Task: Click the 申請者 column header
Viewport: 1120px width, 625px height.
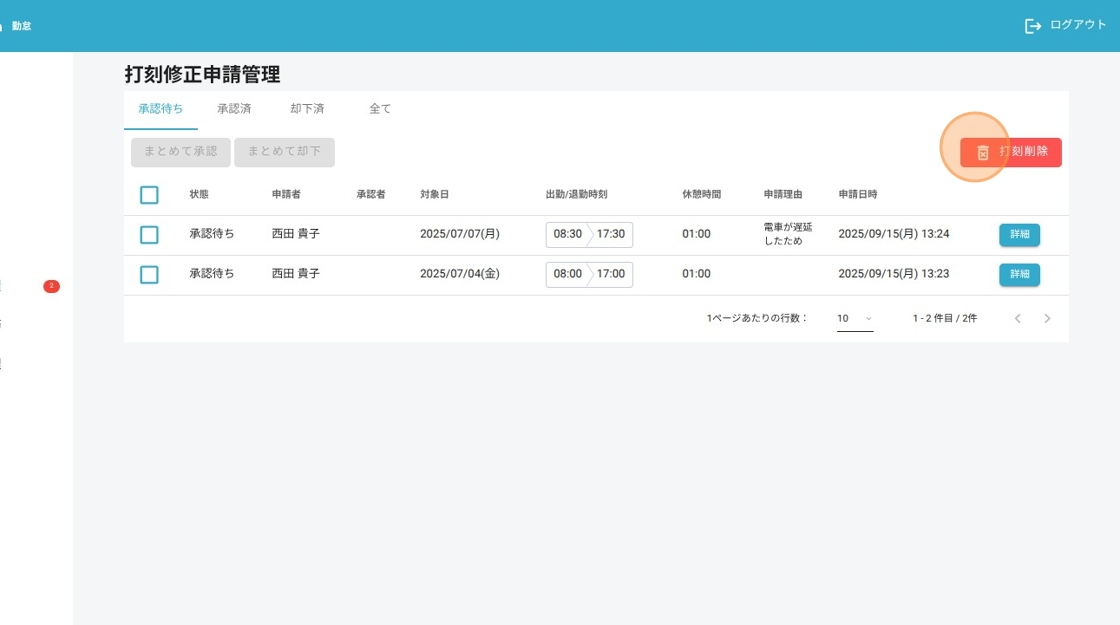Action: point(286,194)
